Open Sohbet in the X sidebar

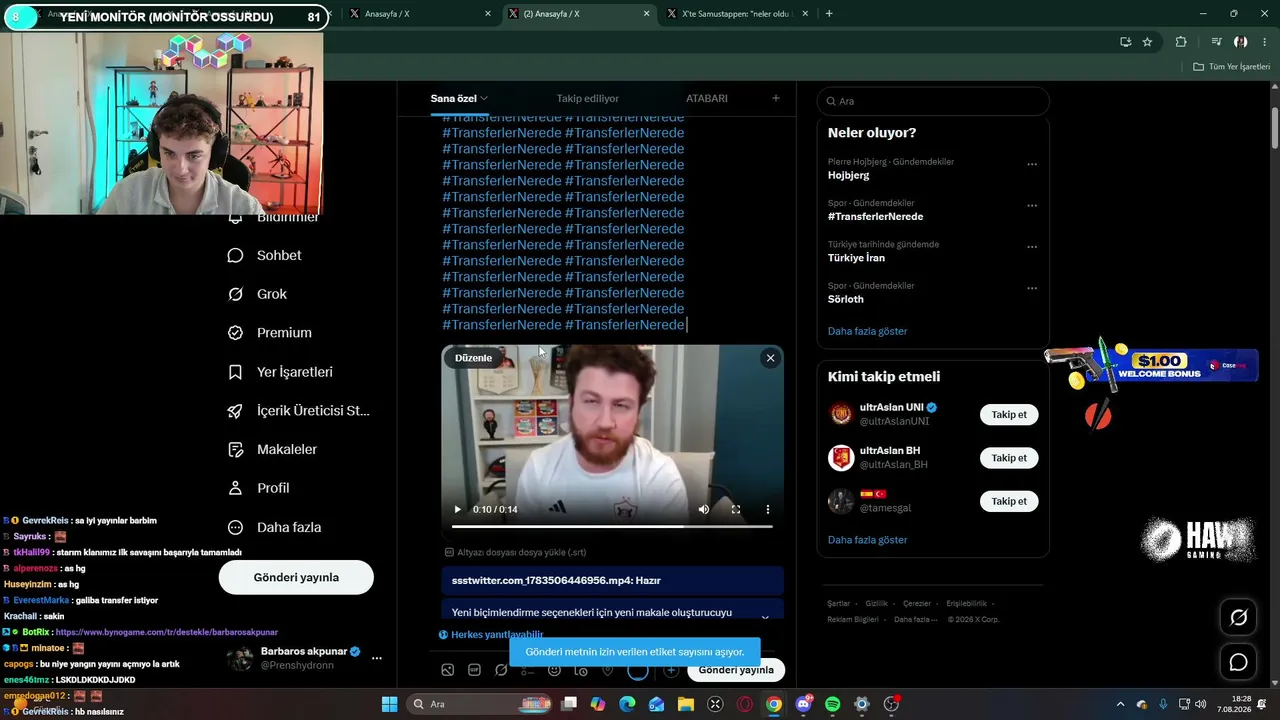click(x=265, y=255)
